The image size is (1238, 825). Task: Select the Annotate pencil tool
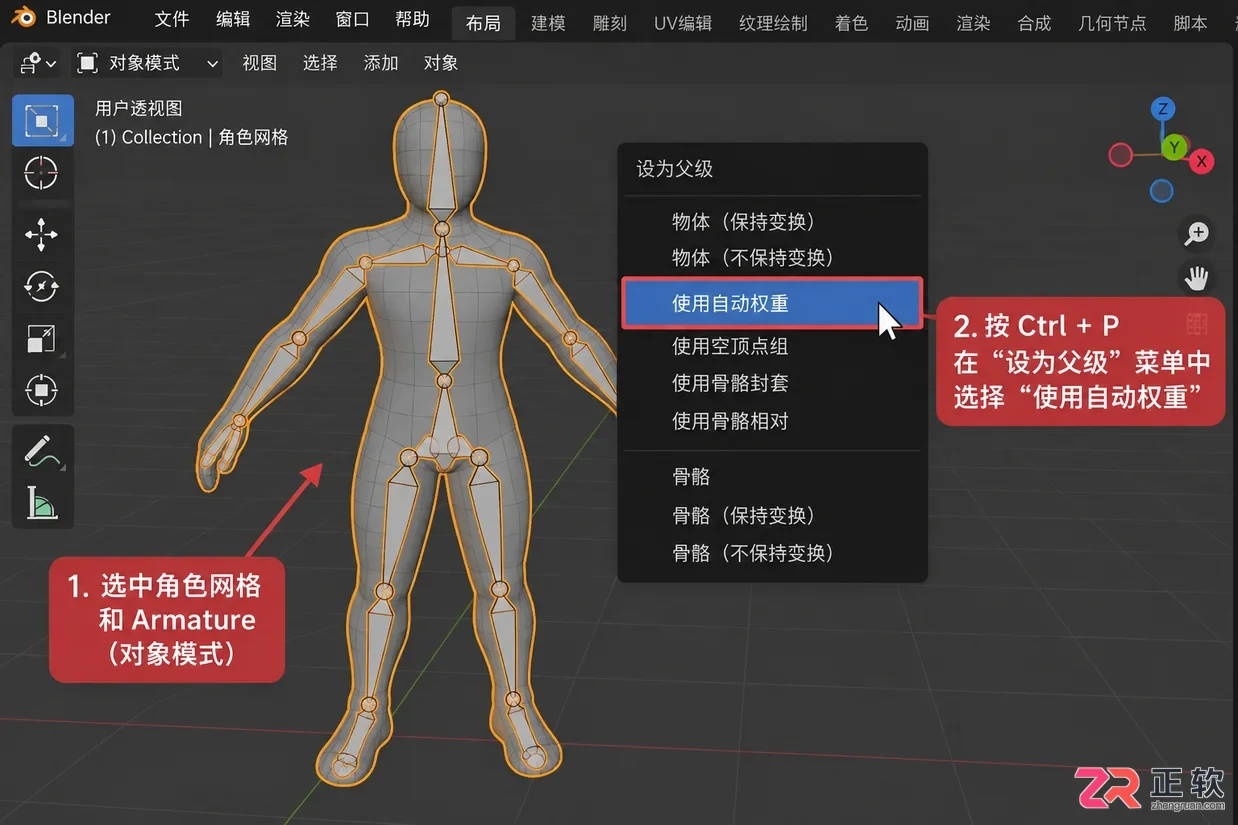point(42,450)
